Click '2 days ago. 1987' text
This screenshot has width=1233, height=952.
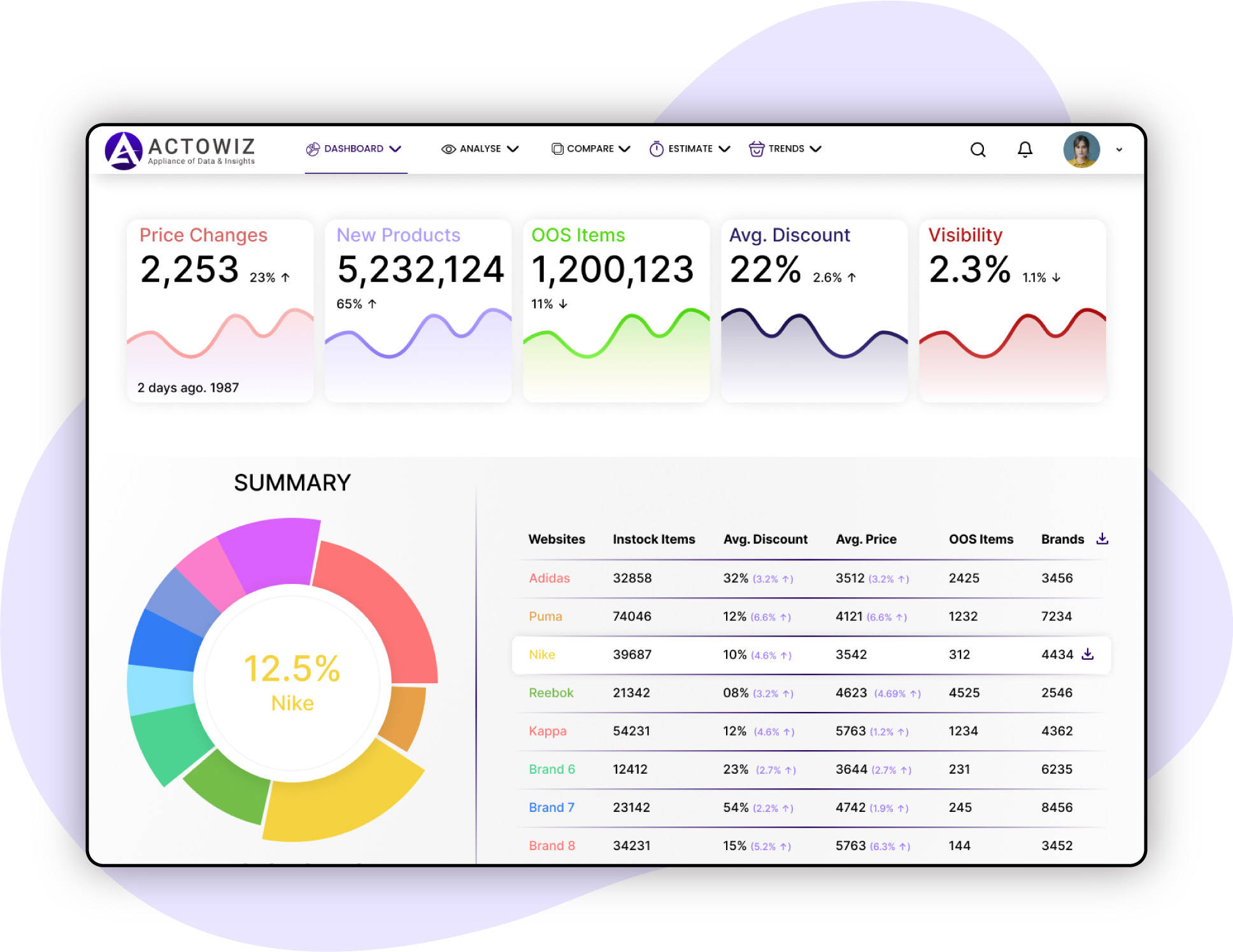click(x=189, y=388)
